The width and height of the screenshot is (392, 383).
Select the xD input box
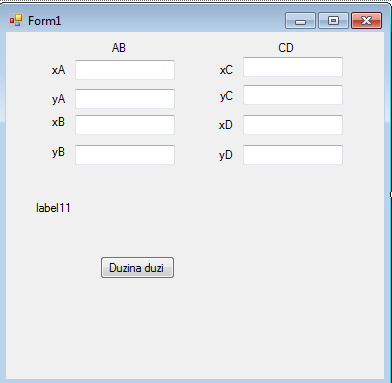click(x=293, y=125)
